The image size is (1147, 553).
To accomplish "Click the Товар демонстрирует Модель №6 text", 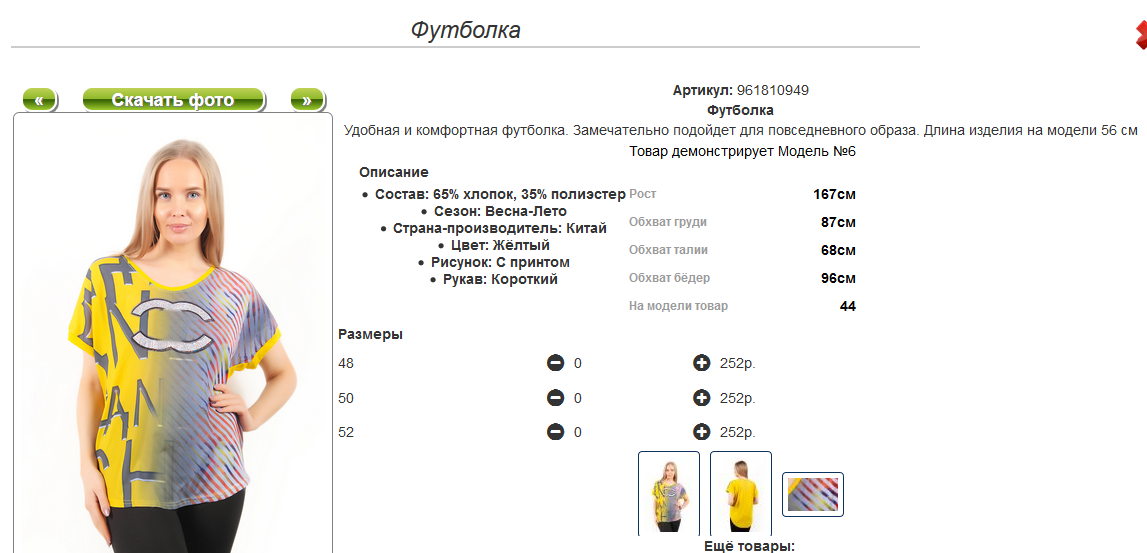I will click(x=742, y=151).
